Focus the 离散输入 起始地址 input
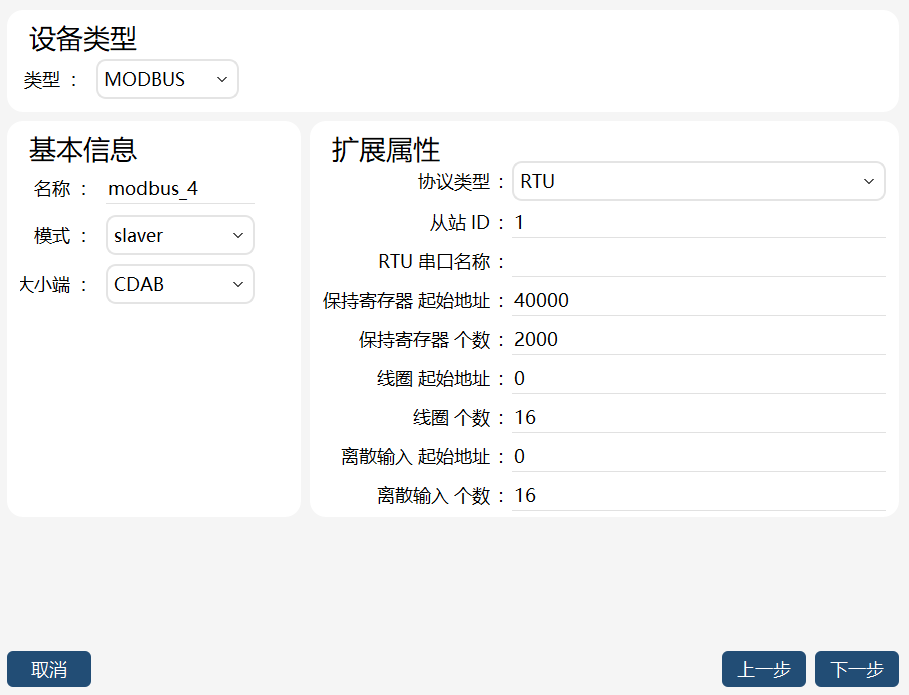This screenshot has height=695, width=909. click(699, 457)
